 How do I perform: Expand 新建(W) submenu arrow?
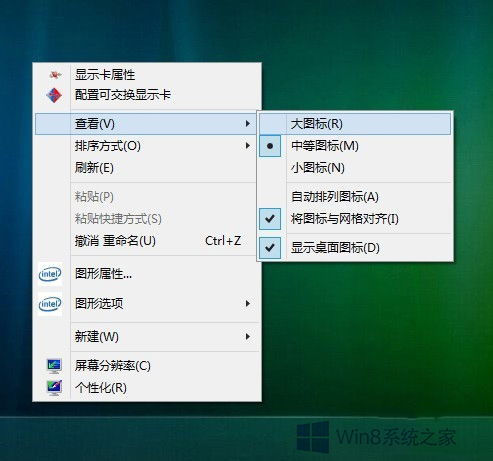(x=248, y=337)
